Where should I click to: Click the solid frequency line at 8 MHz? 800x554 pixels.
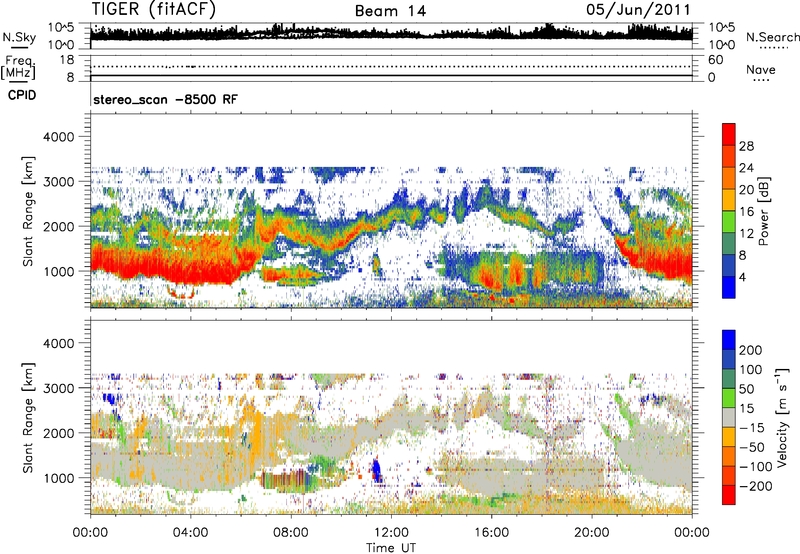pyautogui.click(x=391, y=76)
